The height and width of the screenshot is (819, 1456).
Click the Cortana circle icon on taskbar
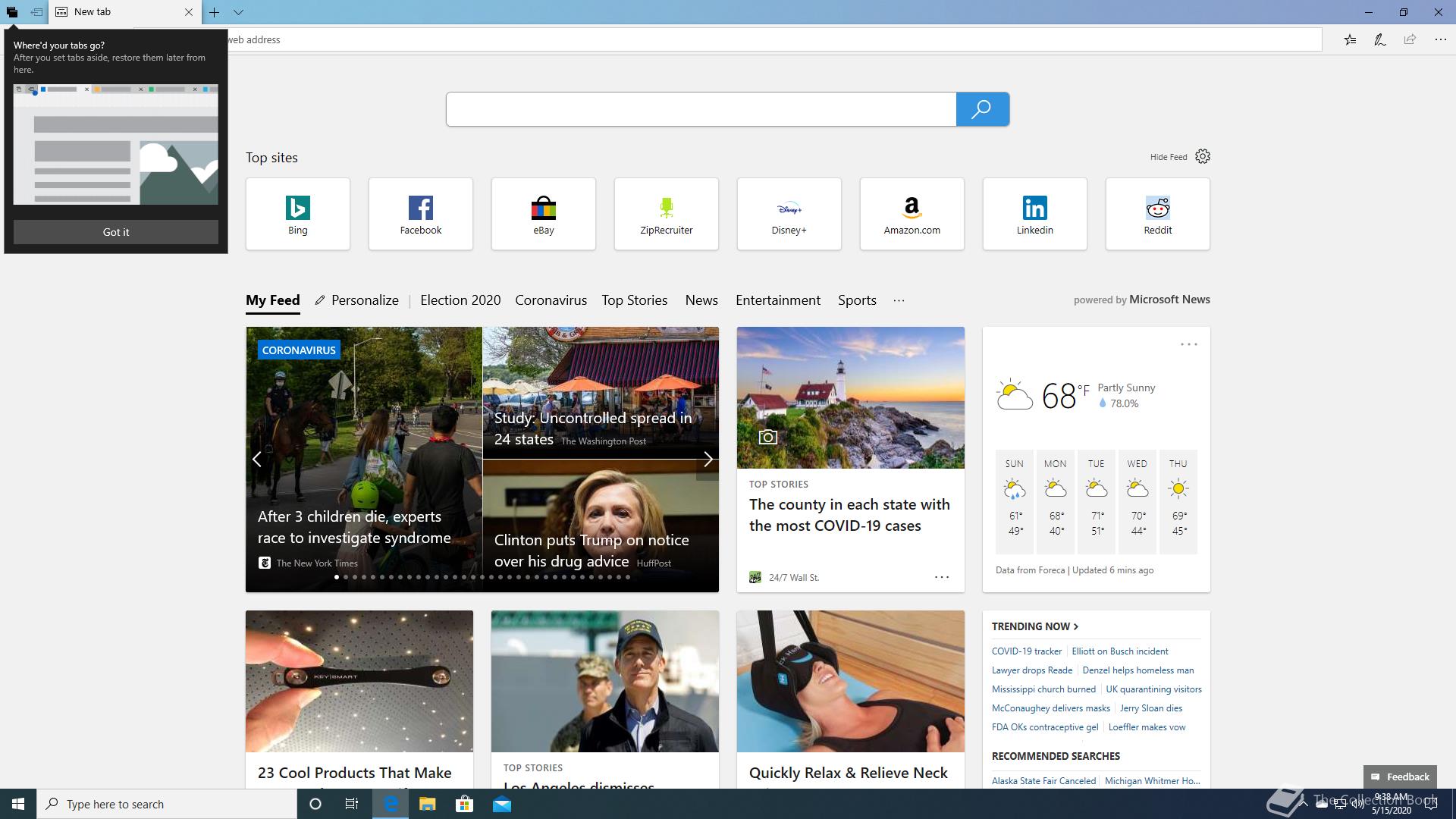coord(315,804)
